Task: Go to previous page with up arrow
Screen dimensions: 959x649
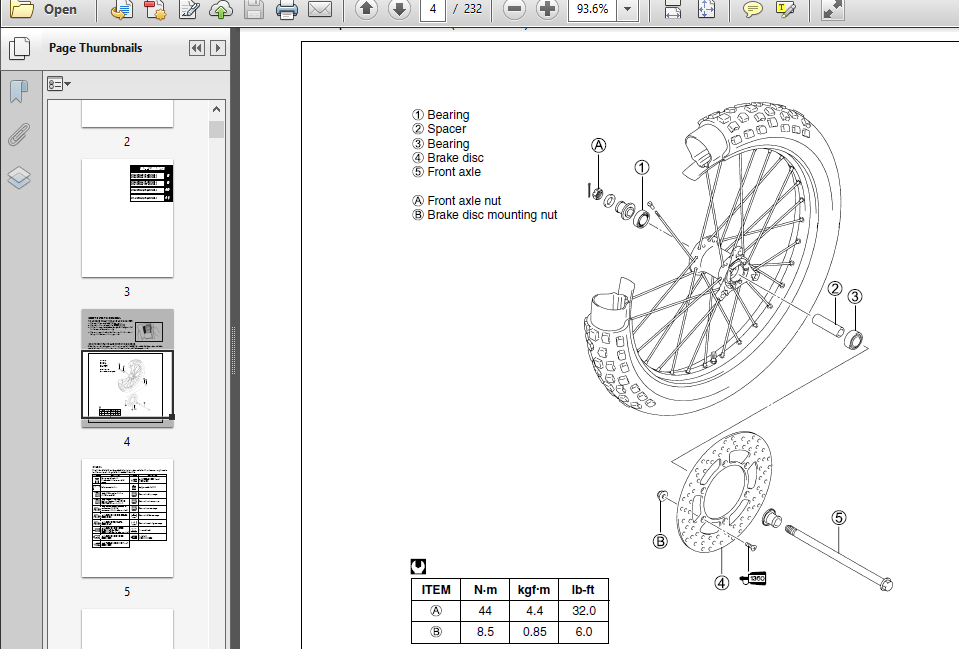Action: click(x=366, y=9)
